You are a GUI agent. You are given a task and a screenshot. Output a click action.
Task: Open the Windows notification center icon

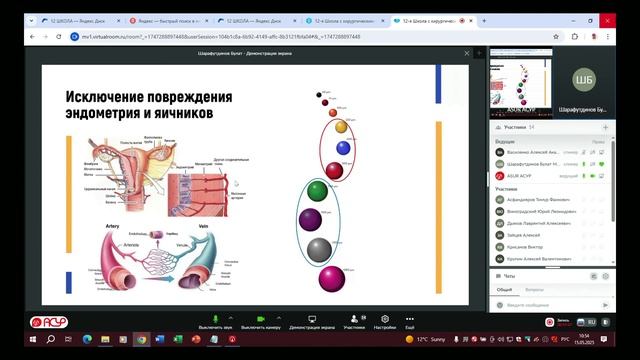point(604,339)
